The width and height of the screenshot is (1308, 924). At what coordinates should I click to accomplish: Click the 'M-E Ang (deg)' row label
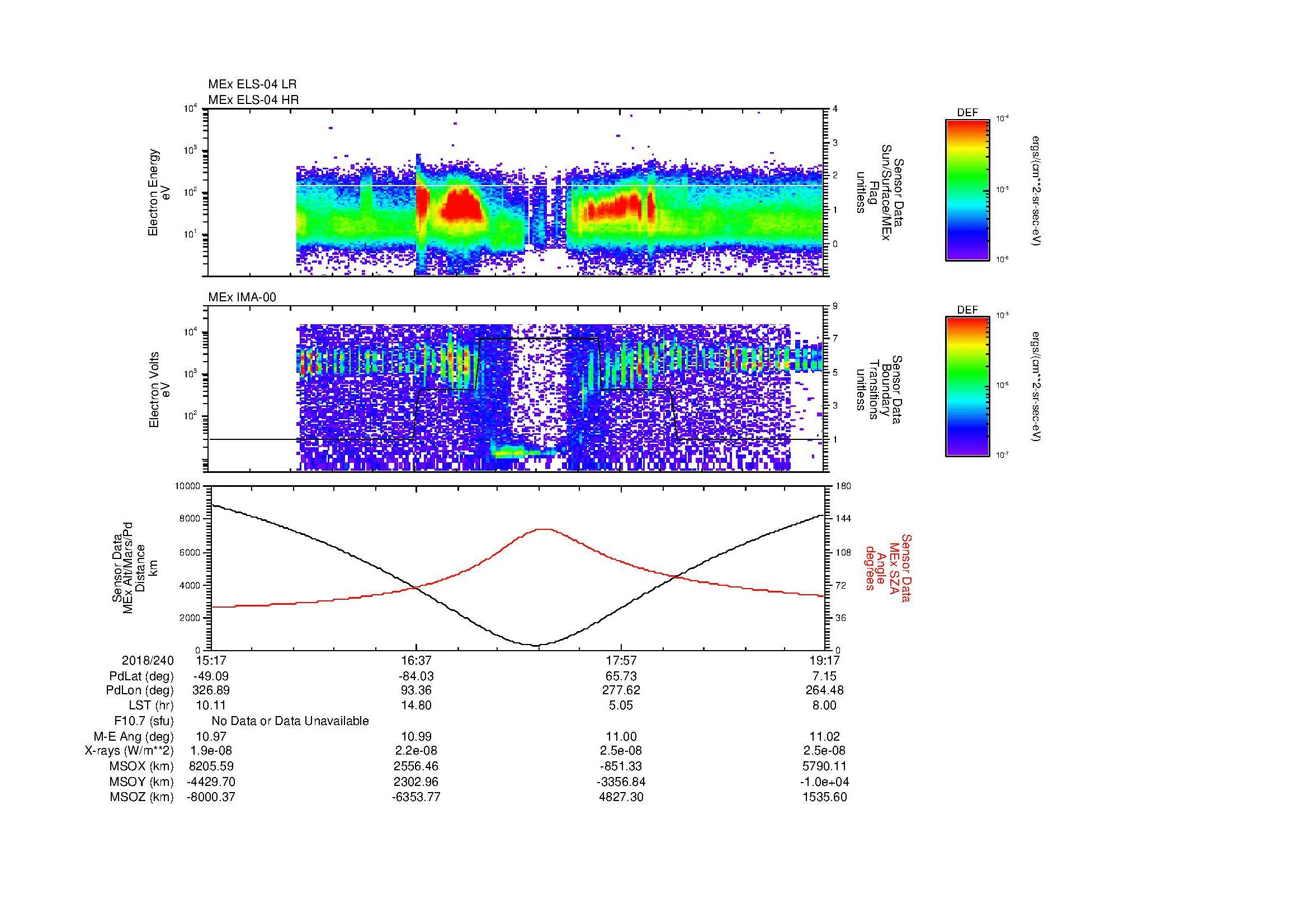[x=134, y=736]
